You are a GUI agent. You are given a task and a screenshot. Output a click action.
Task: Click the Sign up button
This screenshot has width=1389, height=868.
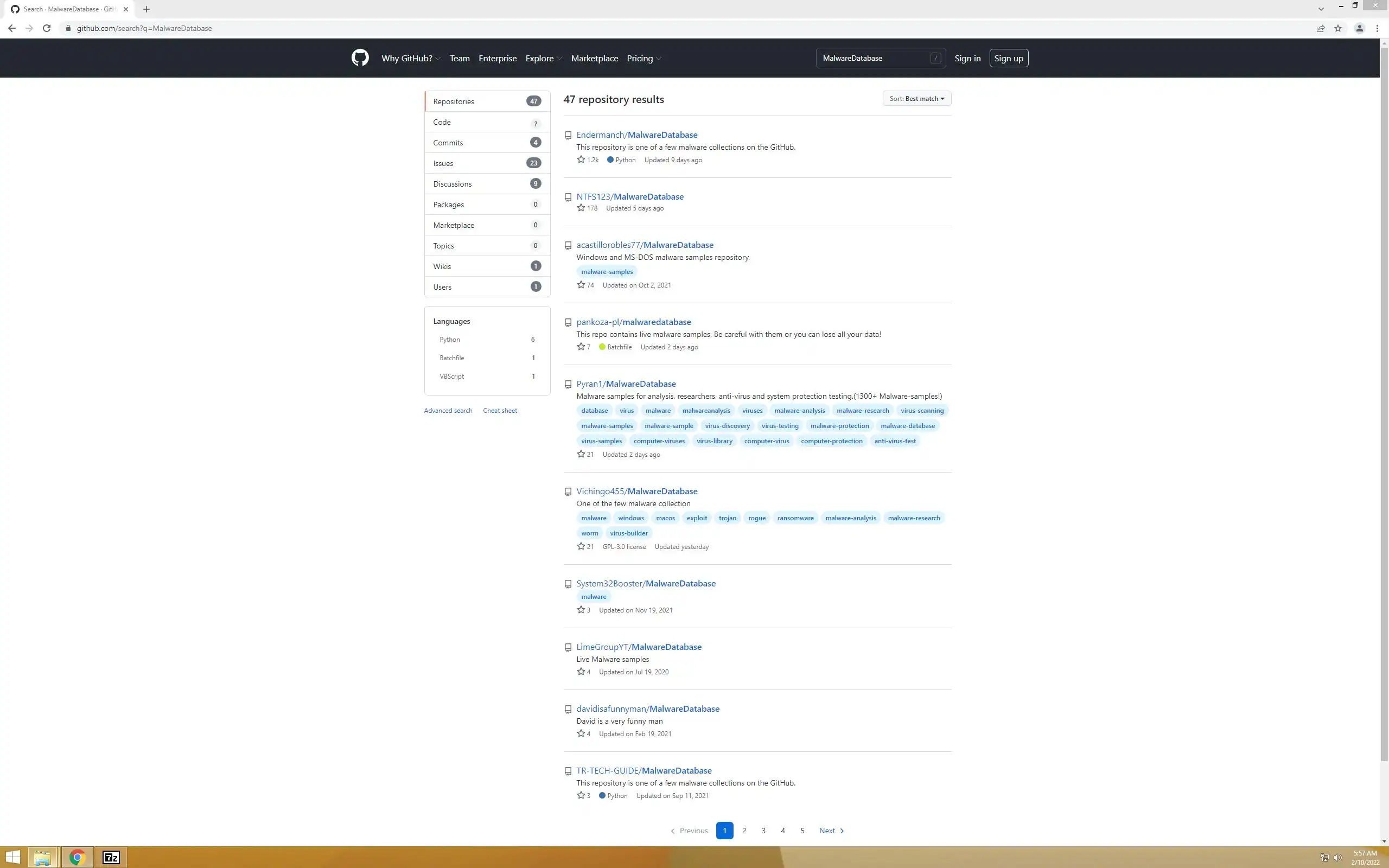pos(1009,59)
